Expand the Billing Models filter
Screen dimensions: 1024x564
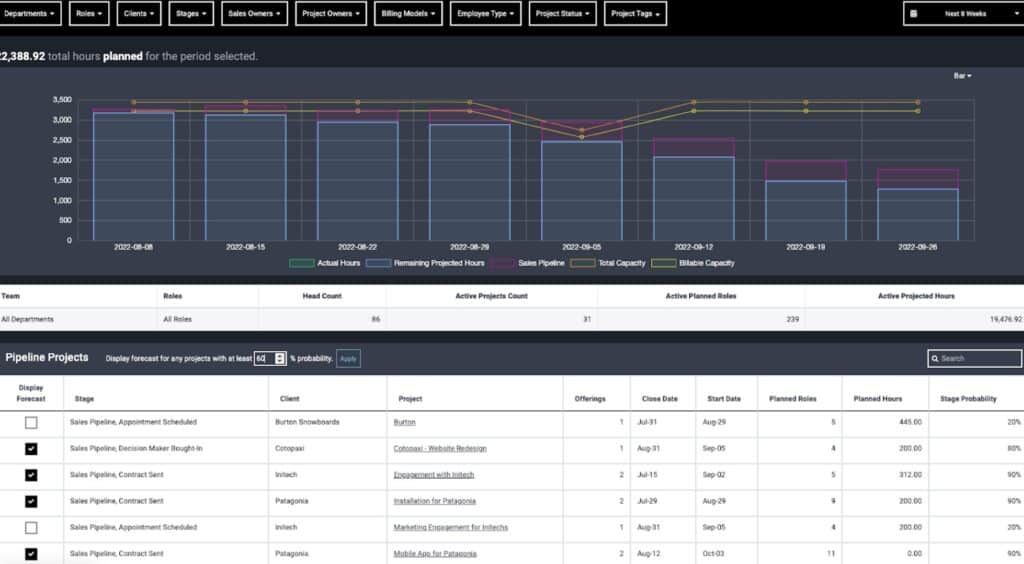[x=408, y=14]
